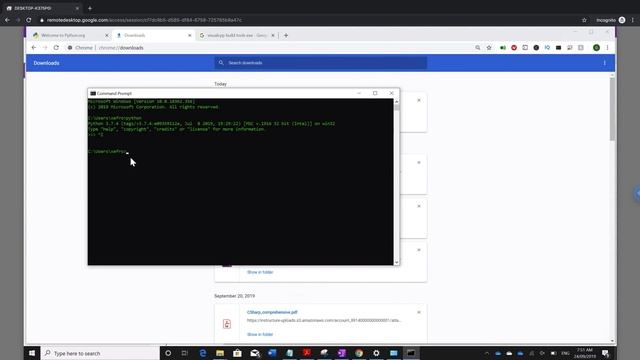Bookmark the remote desktop page with the star
The width and height of the screenshot is (640, 360).
tap(584, 20)
